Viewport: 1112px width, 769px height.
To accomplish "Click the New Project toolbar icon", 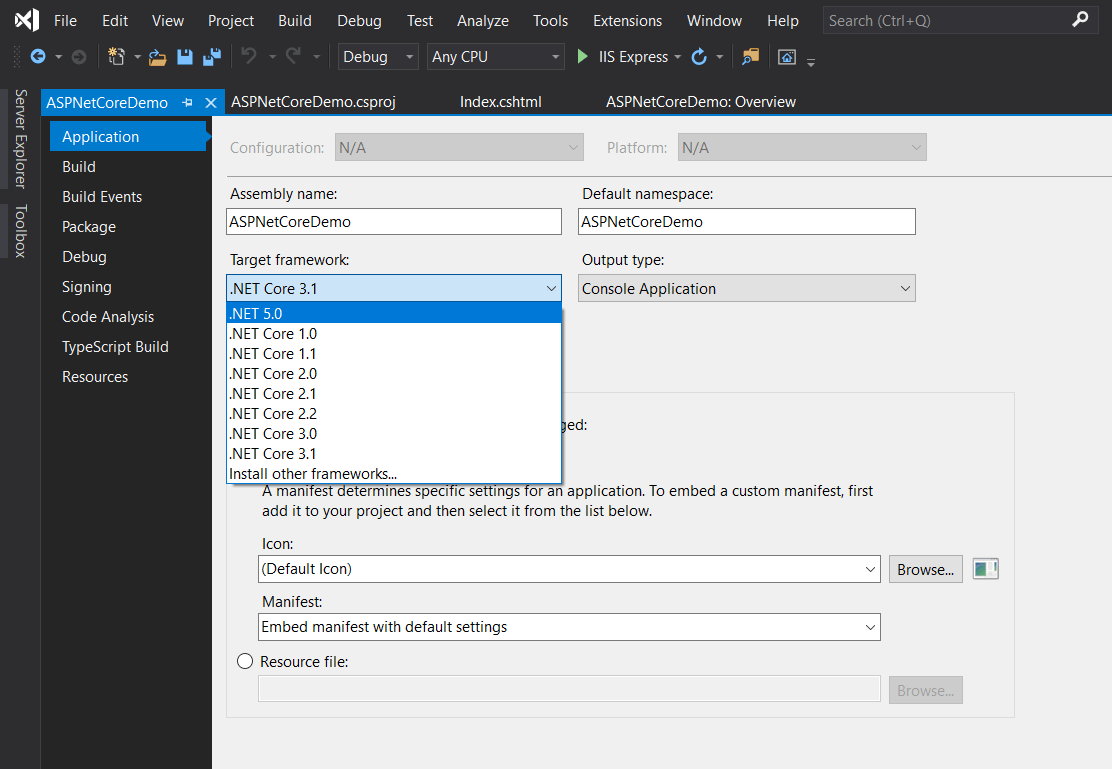I will coord(116,57).
